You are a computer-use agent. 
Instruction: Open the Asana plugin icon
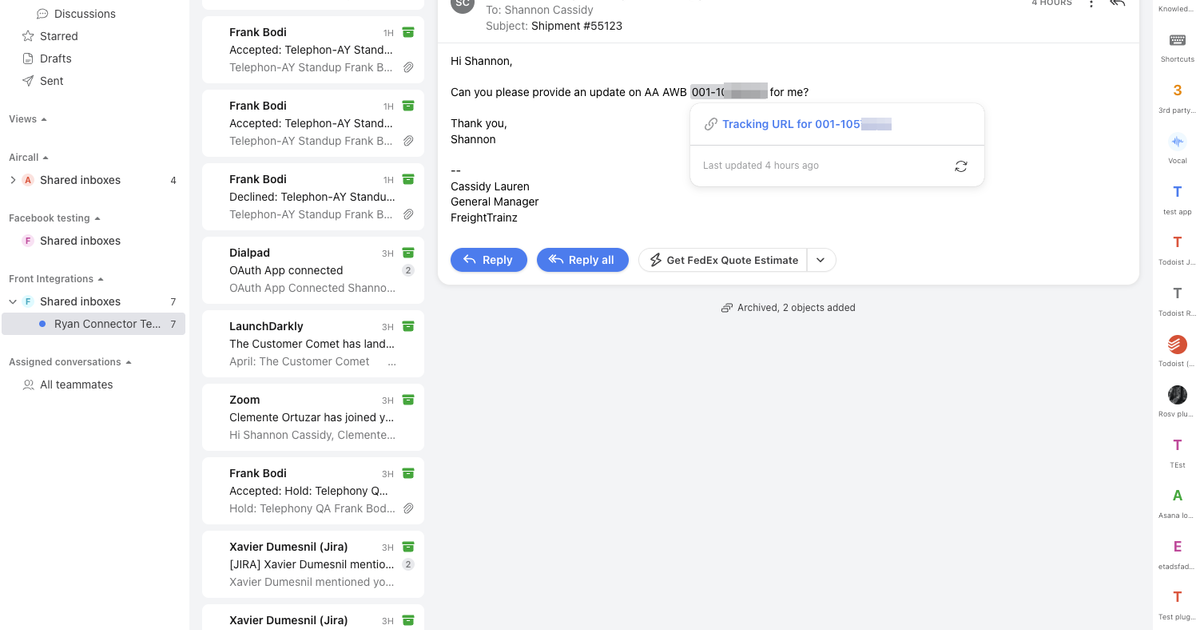click(x=1177, y=496)
